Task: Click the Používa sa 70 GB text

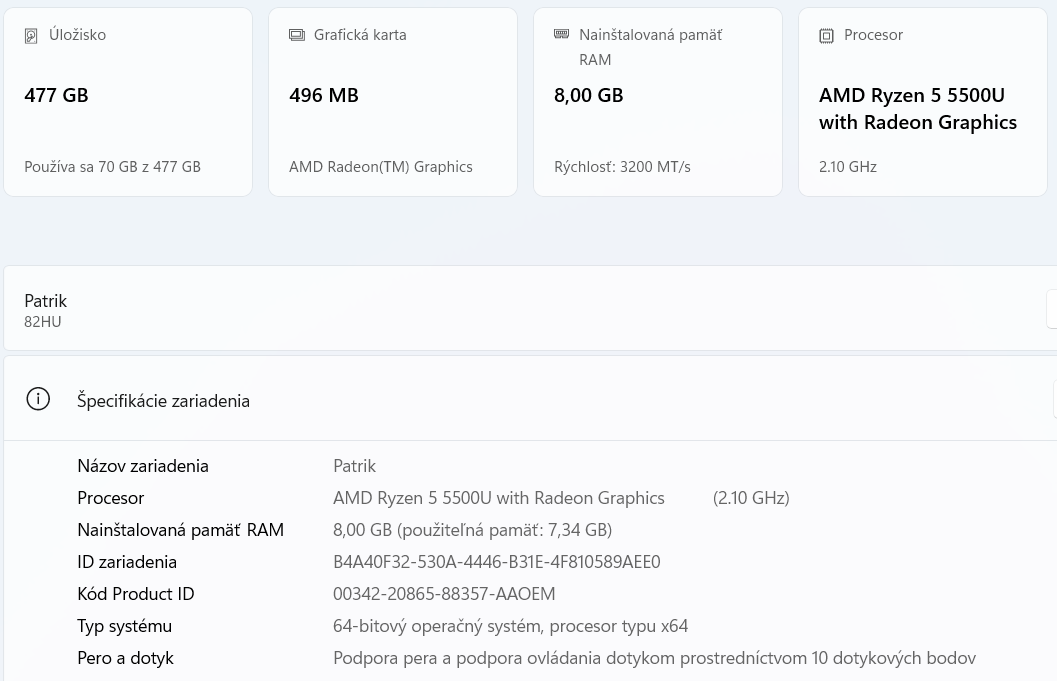Action: coord(112,166)
